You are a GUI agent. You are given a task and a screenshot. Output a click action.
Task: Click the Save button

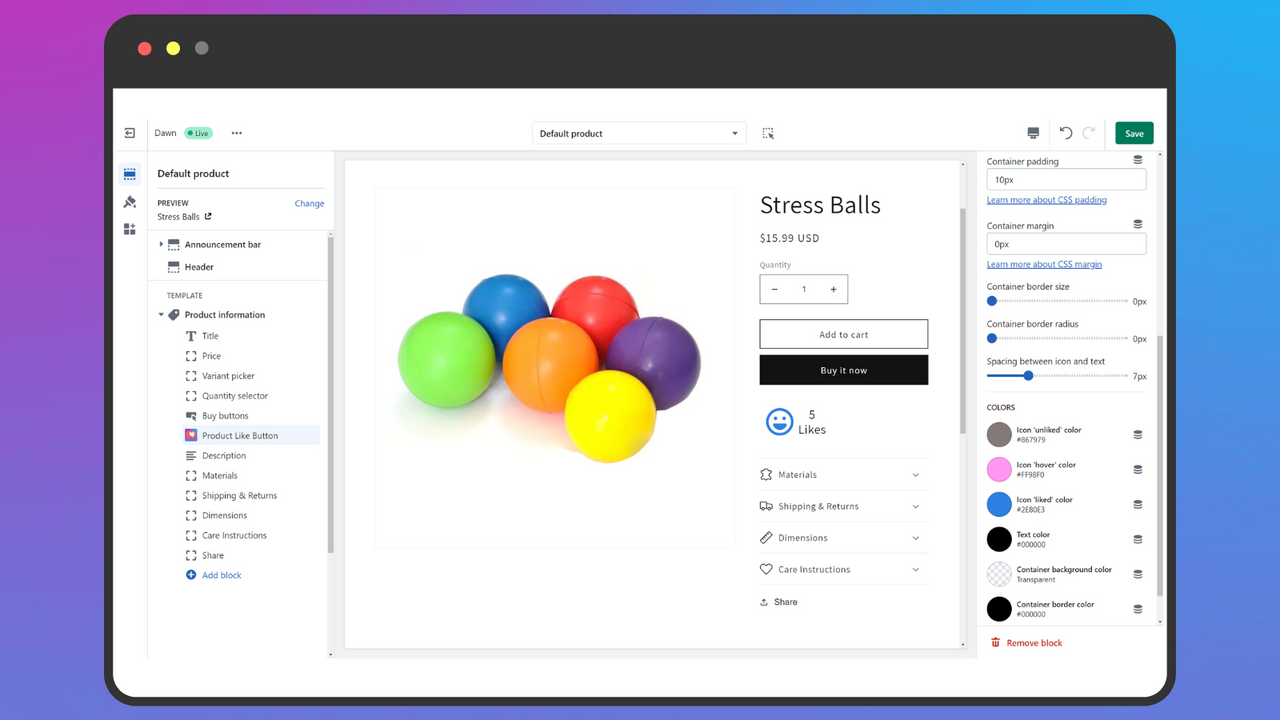pos(1133,132)
